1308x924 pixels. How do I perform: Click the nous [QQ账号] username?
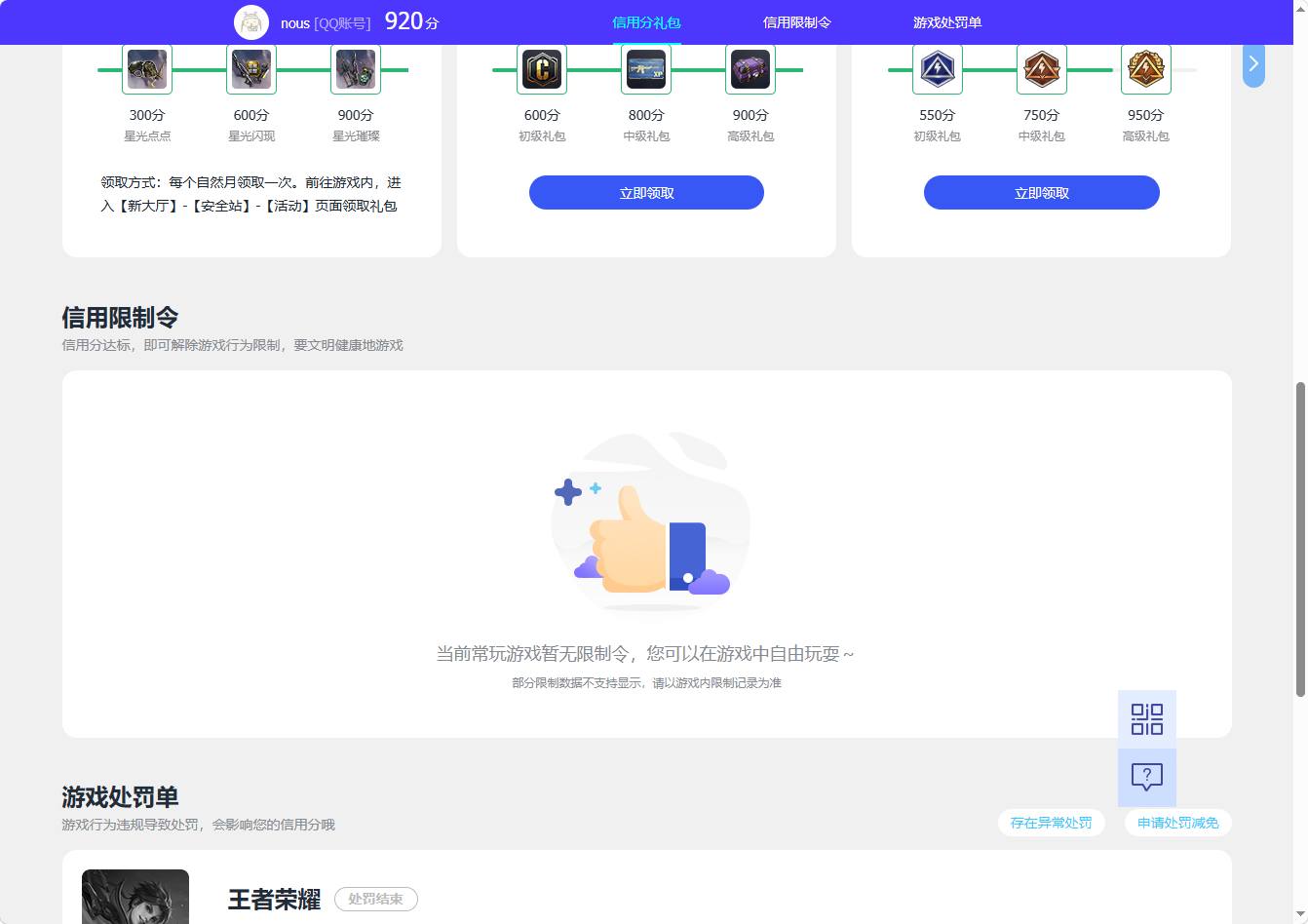pyautogui.click(x=326, y=23)
